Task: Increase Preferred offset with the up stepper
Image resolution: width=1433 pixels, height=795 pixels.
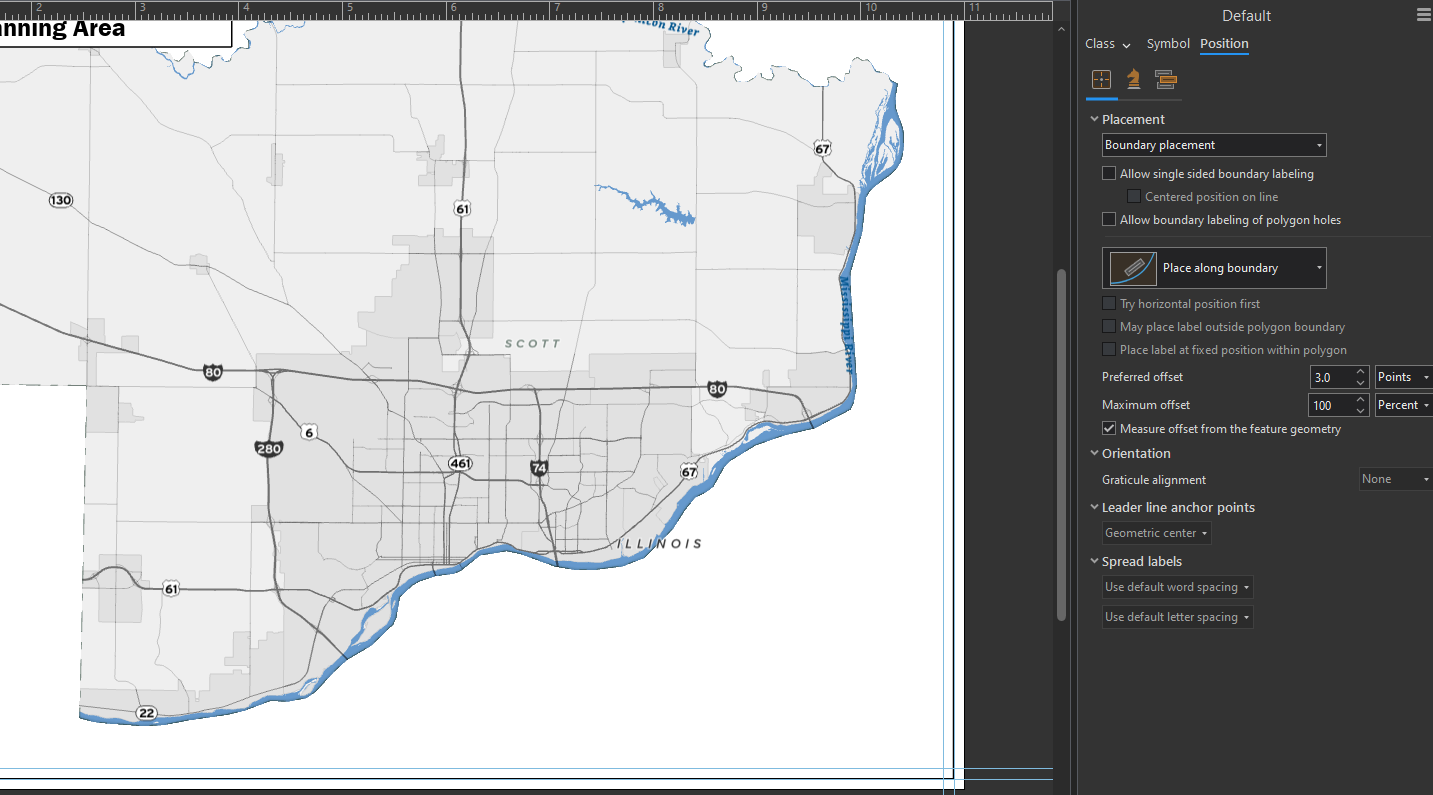Action: click(1359, 371)
